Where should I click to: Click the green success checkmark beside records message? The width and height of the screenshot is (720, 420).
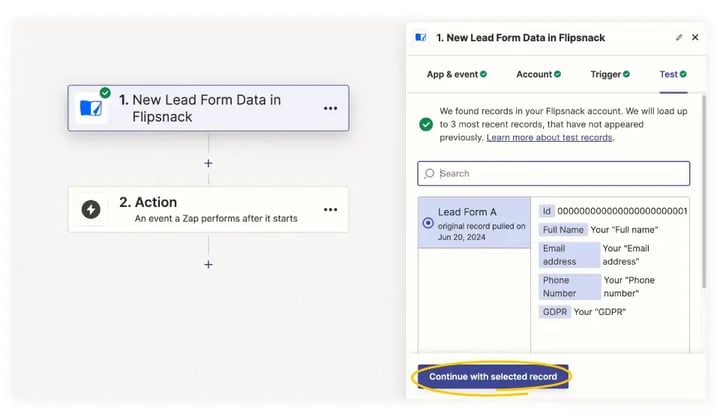point(426,124)
